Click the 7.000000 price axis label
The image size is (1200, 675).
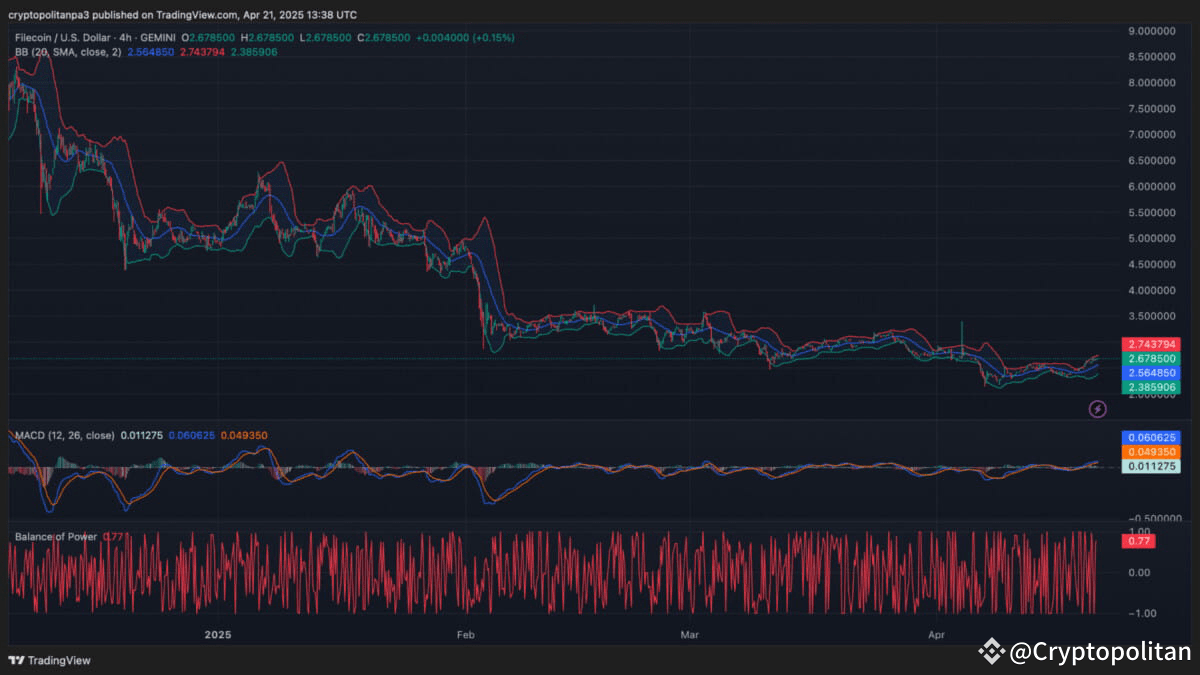[1152, 135]
